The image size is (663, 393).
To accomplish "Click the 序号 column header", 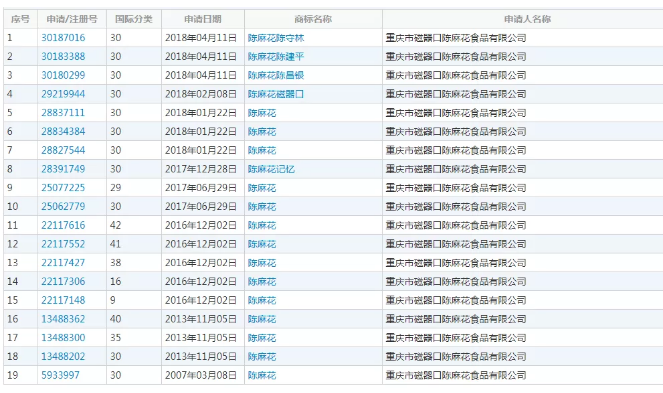I will coord(20,19).
